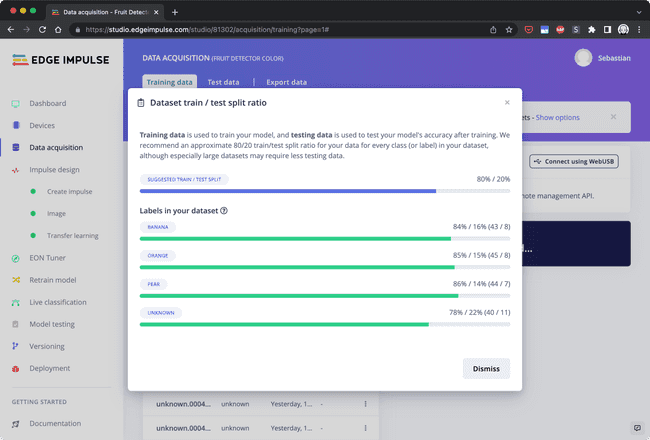Click the Retrain model icon
Viewport: 650px width, 440px height.
(x=15, y=280)
